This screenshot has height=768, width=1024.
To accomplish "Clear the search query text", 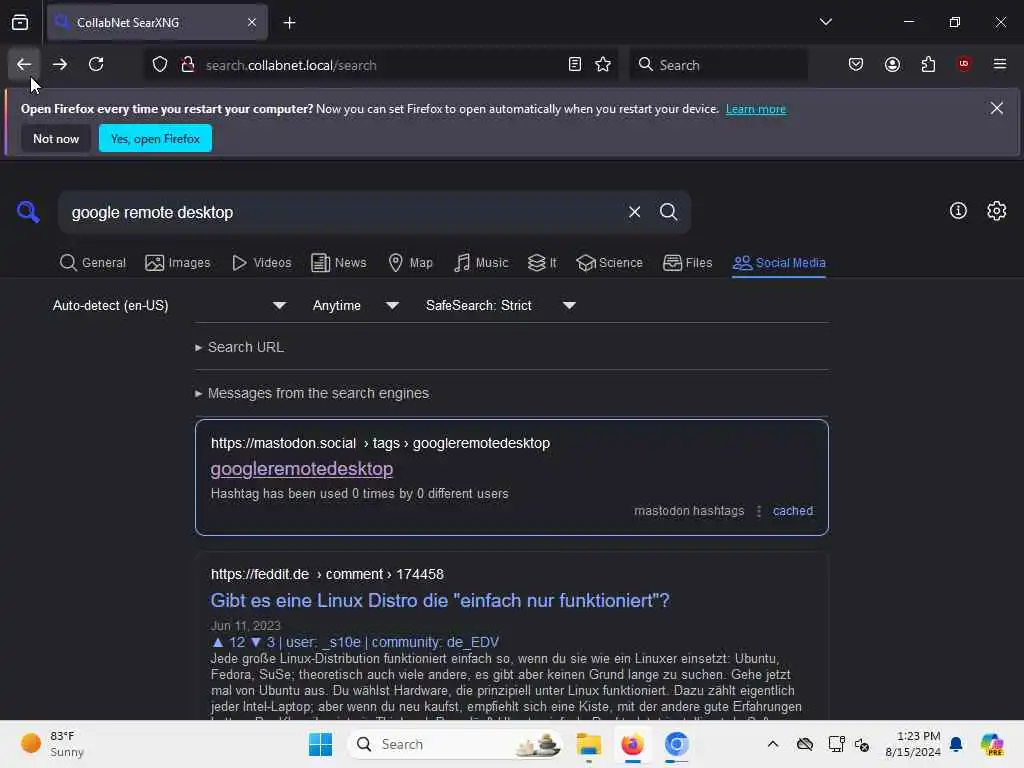I will click(634, 212).
